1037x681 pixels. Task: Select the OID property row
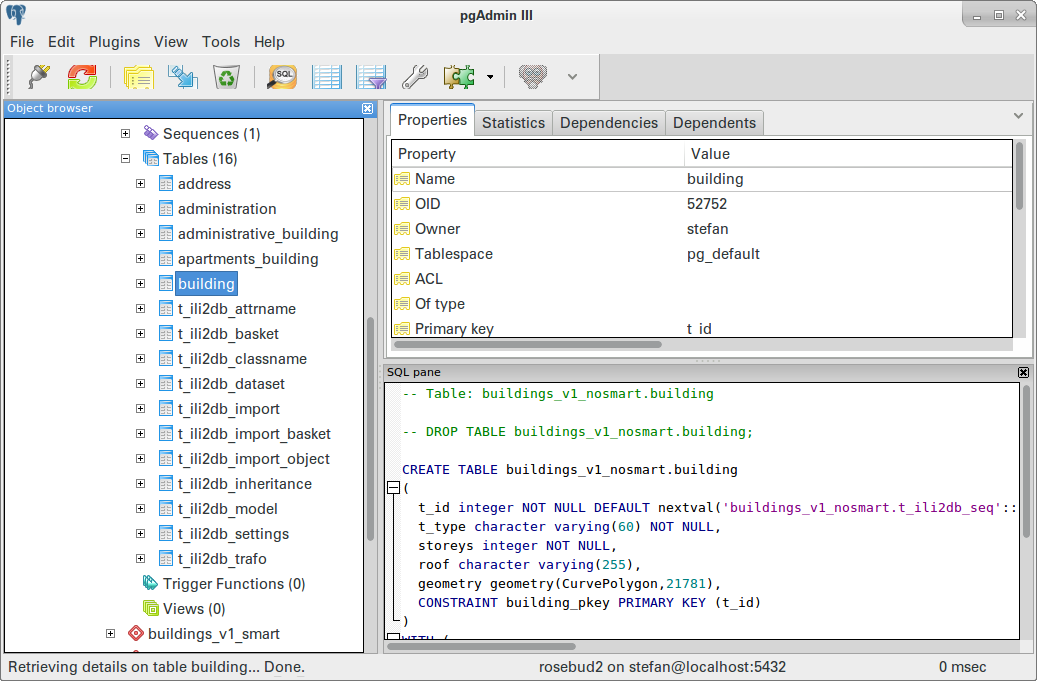702,204
